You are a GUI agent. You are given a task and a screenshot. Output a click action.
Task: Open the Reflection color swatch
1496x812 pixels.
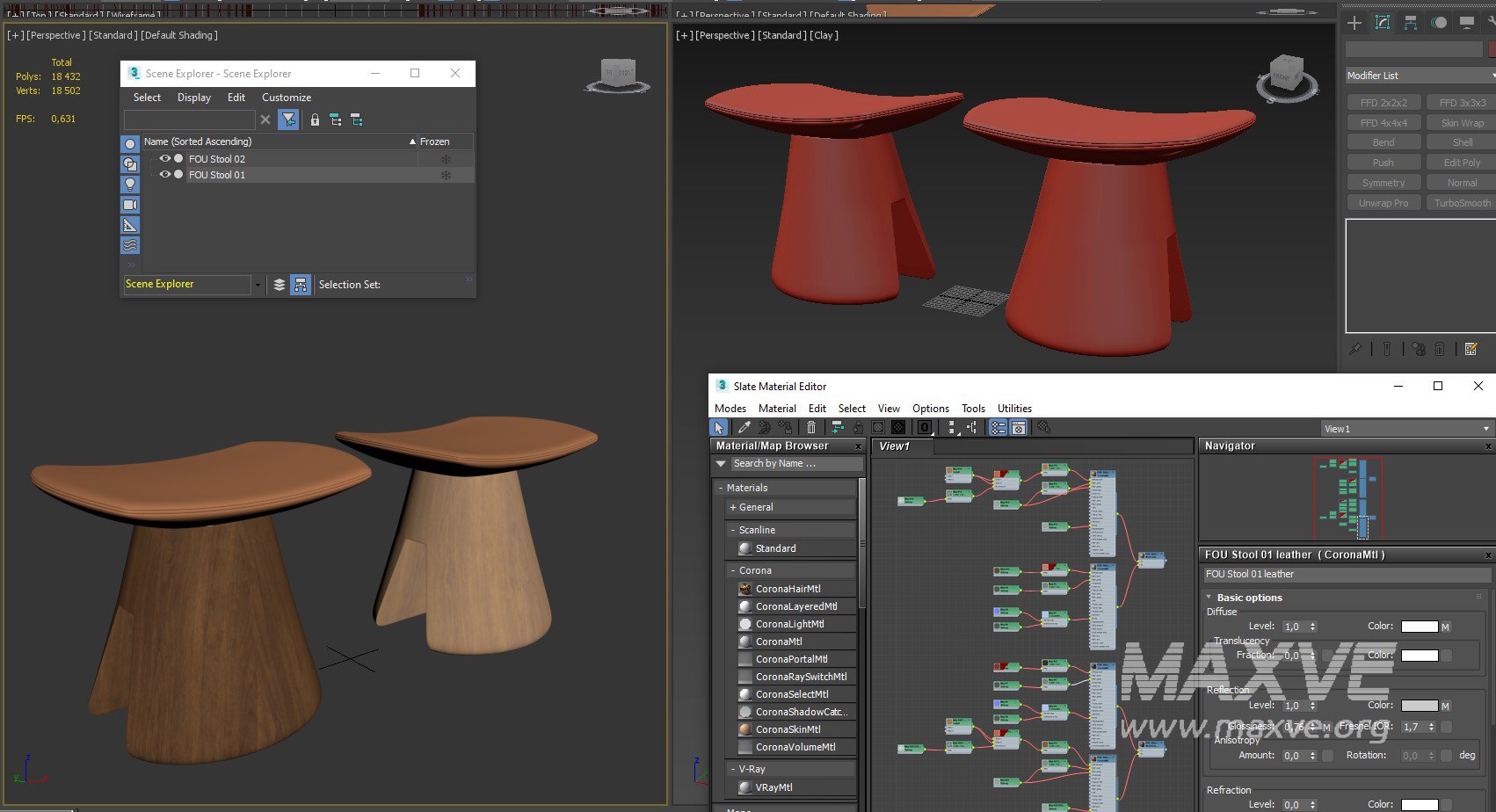tap(1419, 706)
